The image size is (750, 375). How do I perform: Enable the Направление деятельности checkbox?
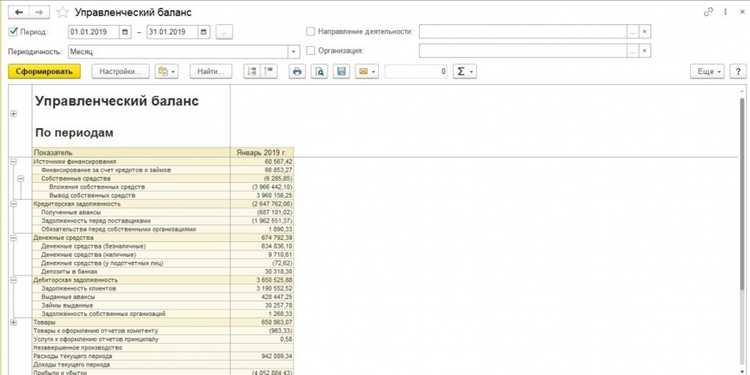(310, 32)
